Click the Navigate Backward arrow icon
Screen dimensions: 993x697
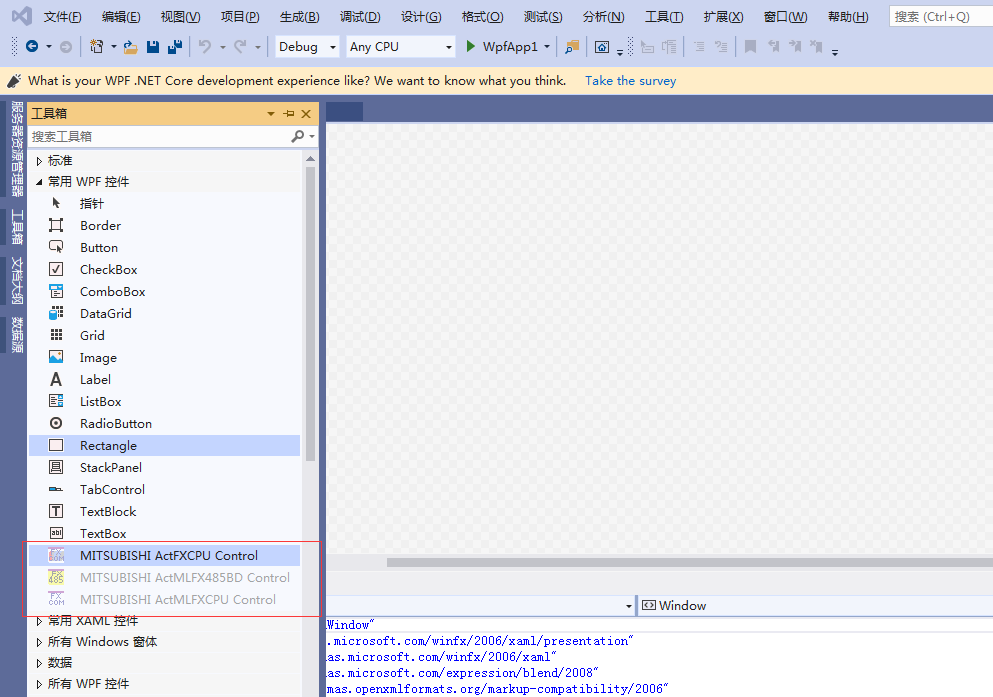click(x=32, y=47)
